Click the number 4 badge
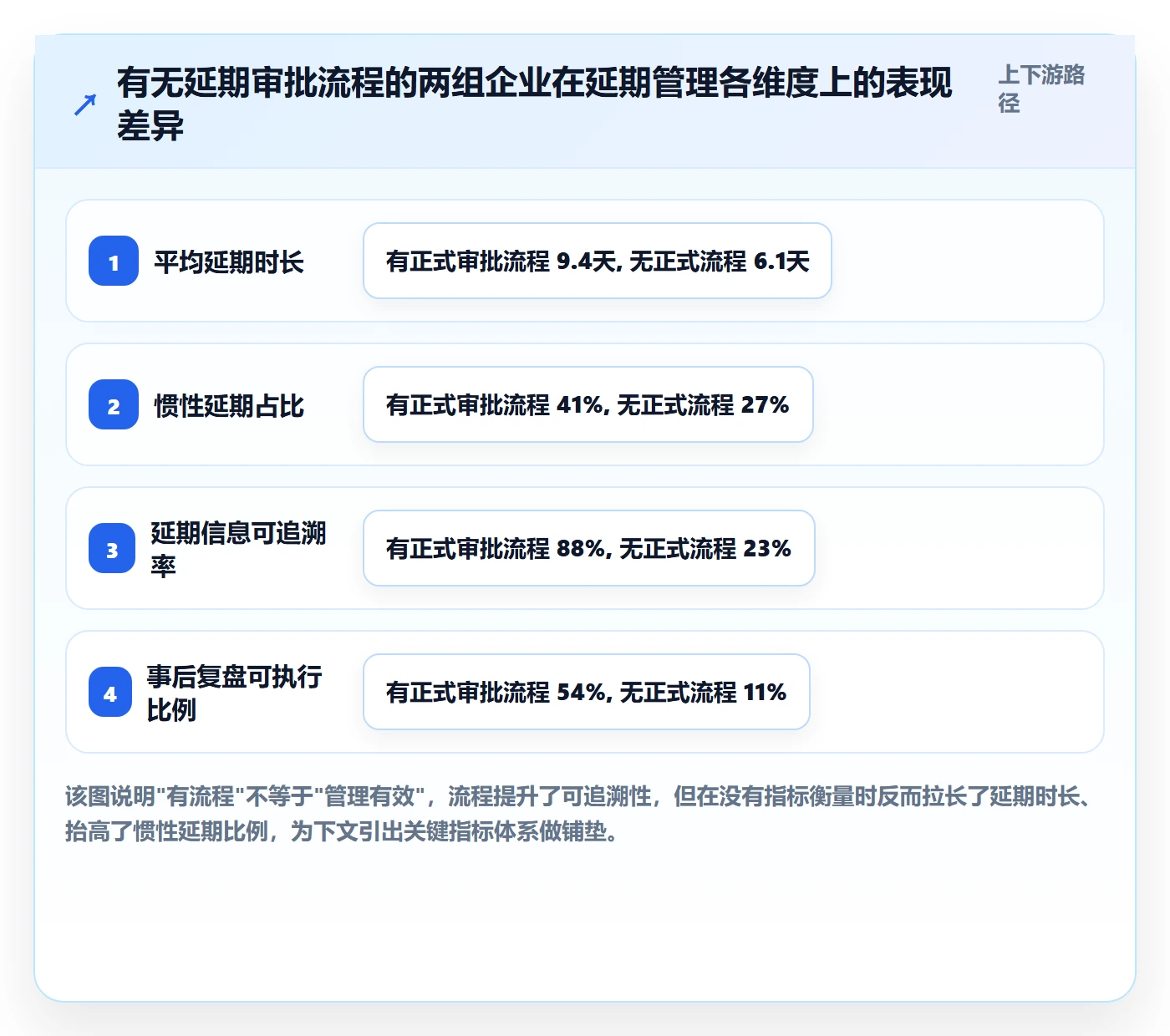 point(110,692)
